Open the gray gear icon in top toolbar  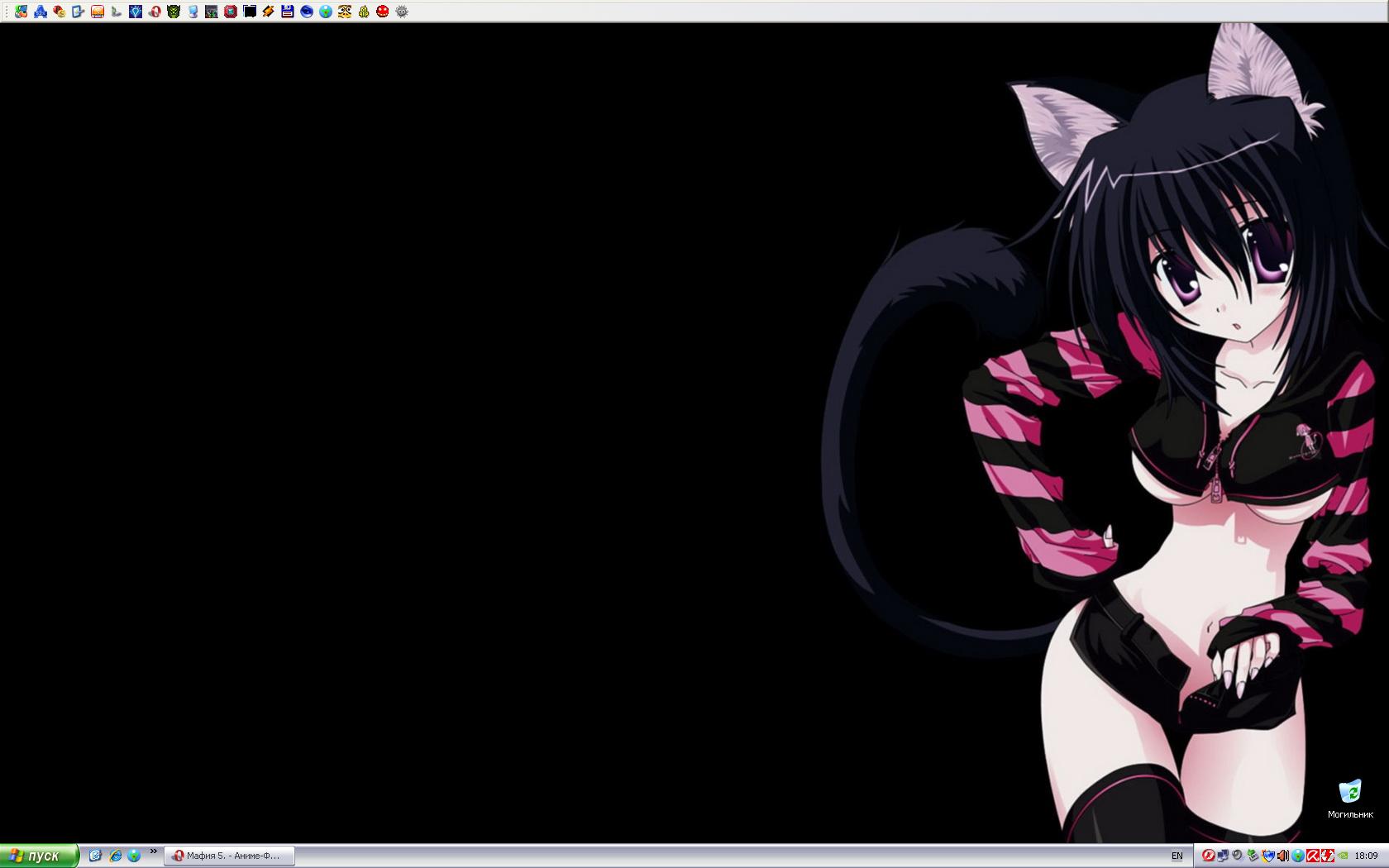pyautogui.click(x=402, y=12)
